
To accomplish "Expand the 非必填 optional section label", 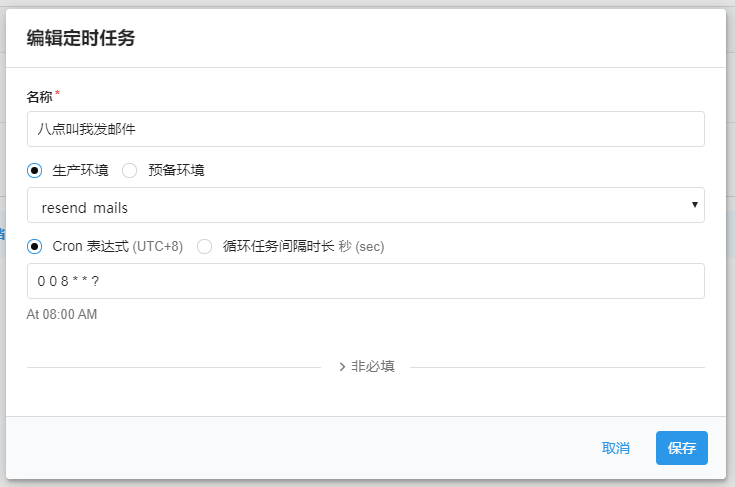I will point(373,367).
